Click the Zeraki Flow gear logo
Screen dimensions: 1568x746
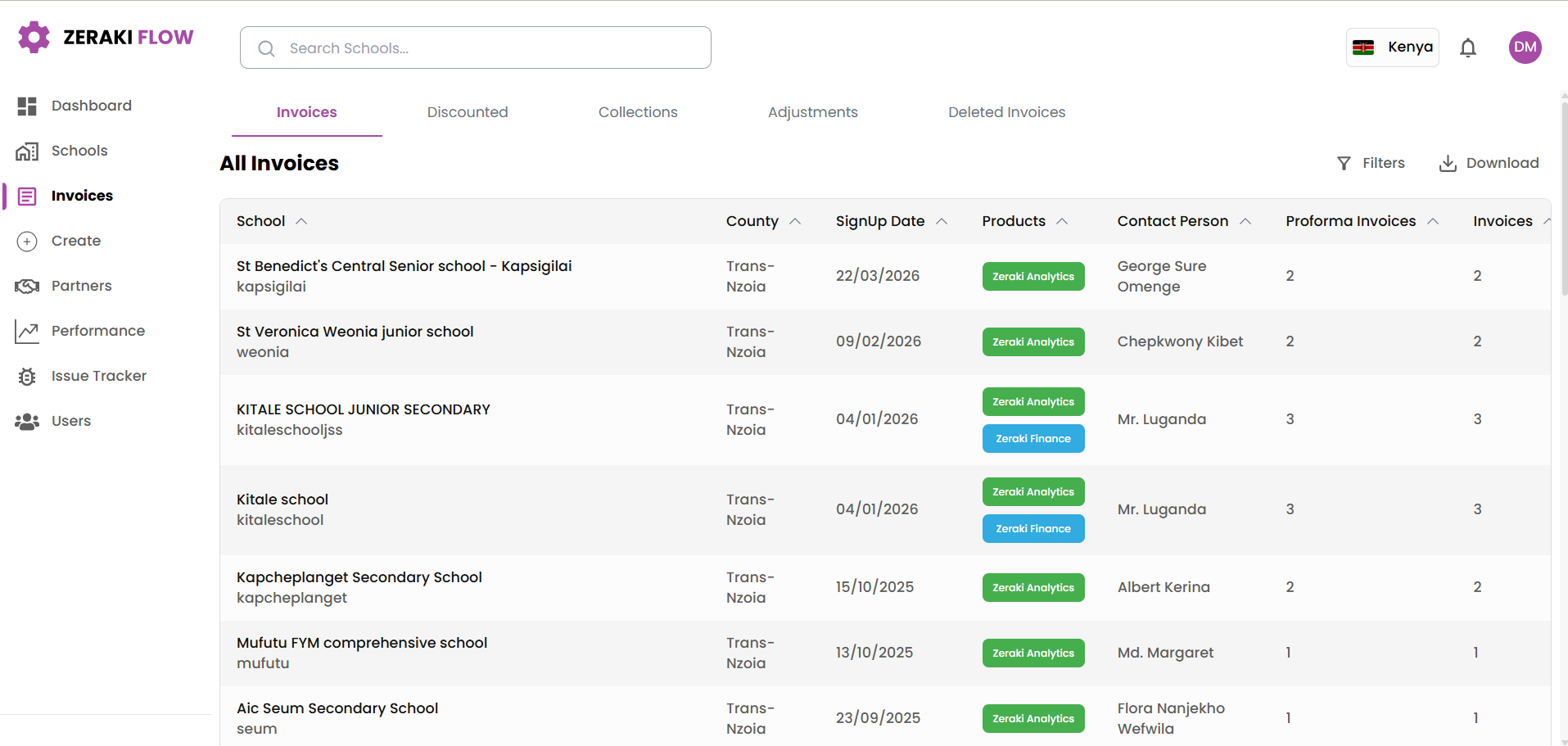point(34,37)
